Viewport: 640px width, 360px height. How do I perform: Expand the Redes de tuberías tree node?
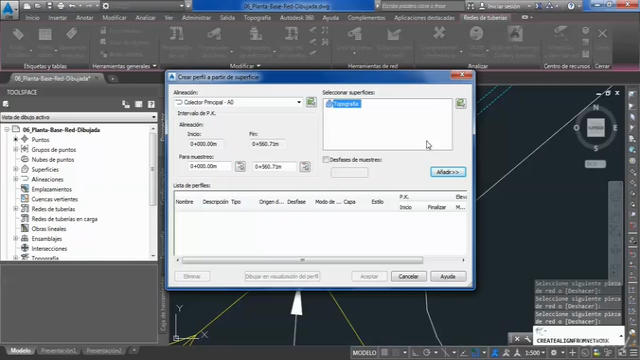[16, 209]
